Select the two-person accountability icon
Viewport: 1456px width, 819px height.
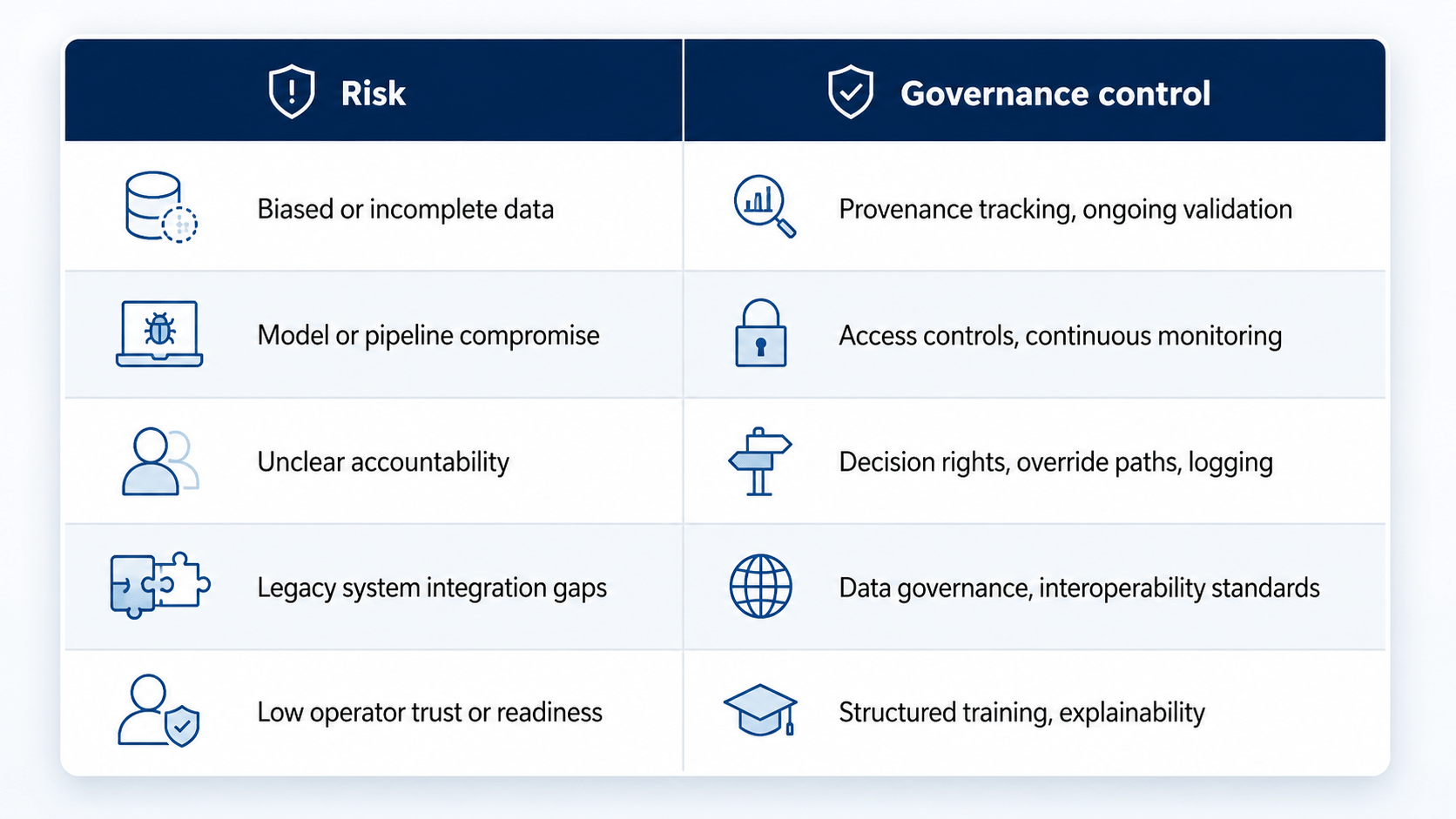point(160,461)
